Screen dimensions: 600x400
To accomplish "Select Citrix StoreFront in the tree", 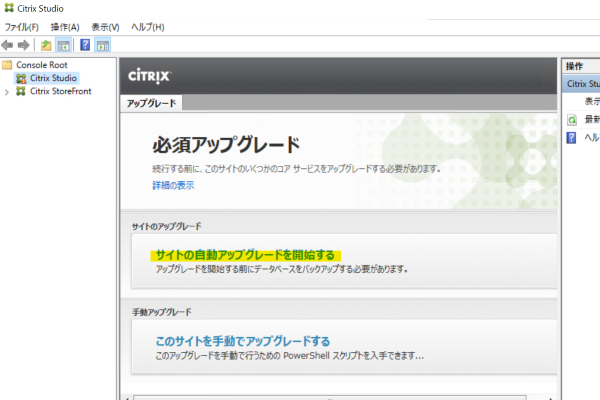I will [x=61, y=91].
